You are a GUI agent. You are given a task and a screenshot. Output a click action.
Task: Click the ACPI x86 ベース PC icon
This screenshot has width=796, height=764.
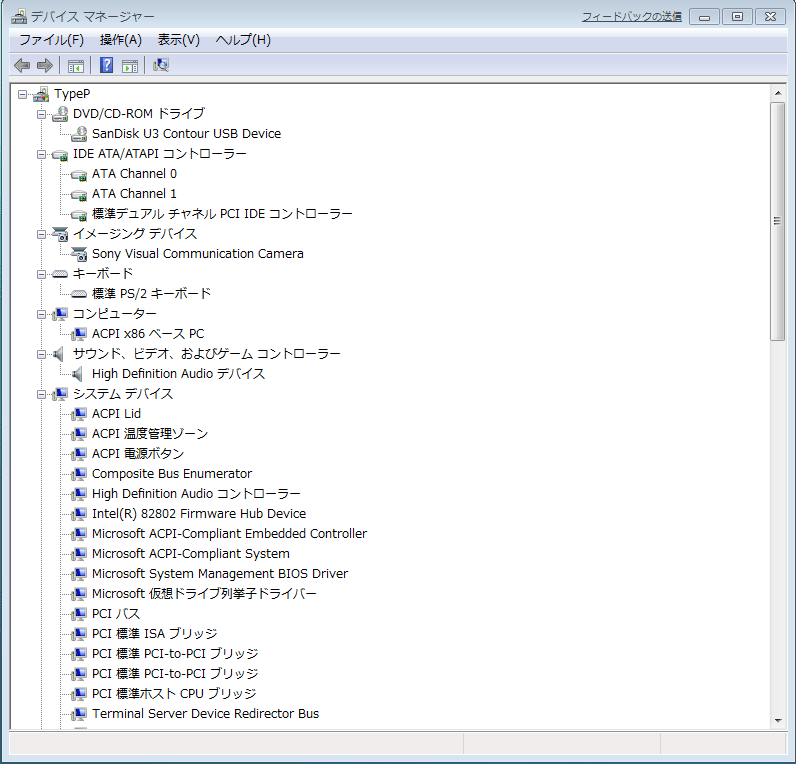click(79, 334)
